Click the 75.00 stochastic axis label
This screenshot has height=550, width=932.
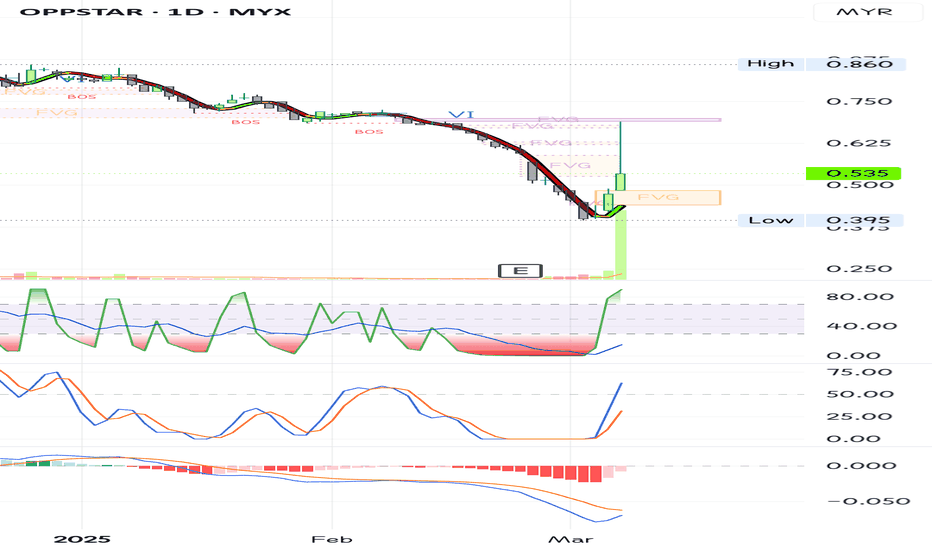point(859,372)
